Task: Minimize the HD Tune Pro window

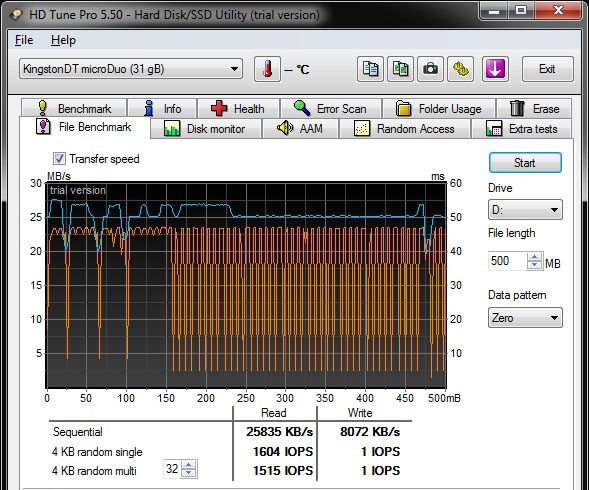Action: (494, 11)
